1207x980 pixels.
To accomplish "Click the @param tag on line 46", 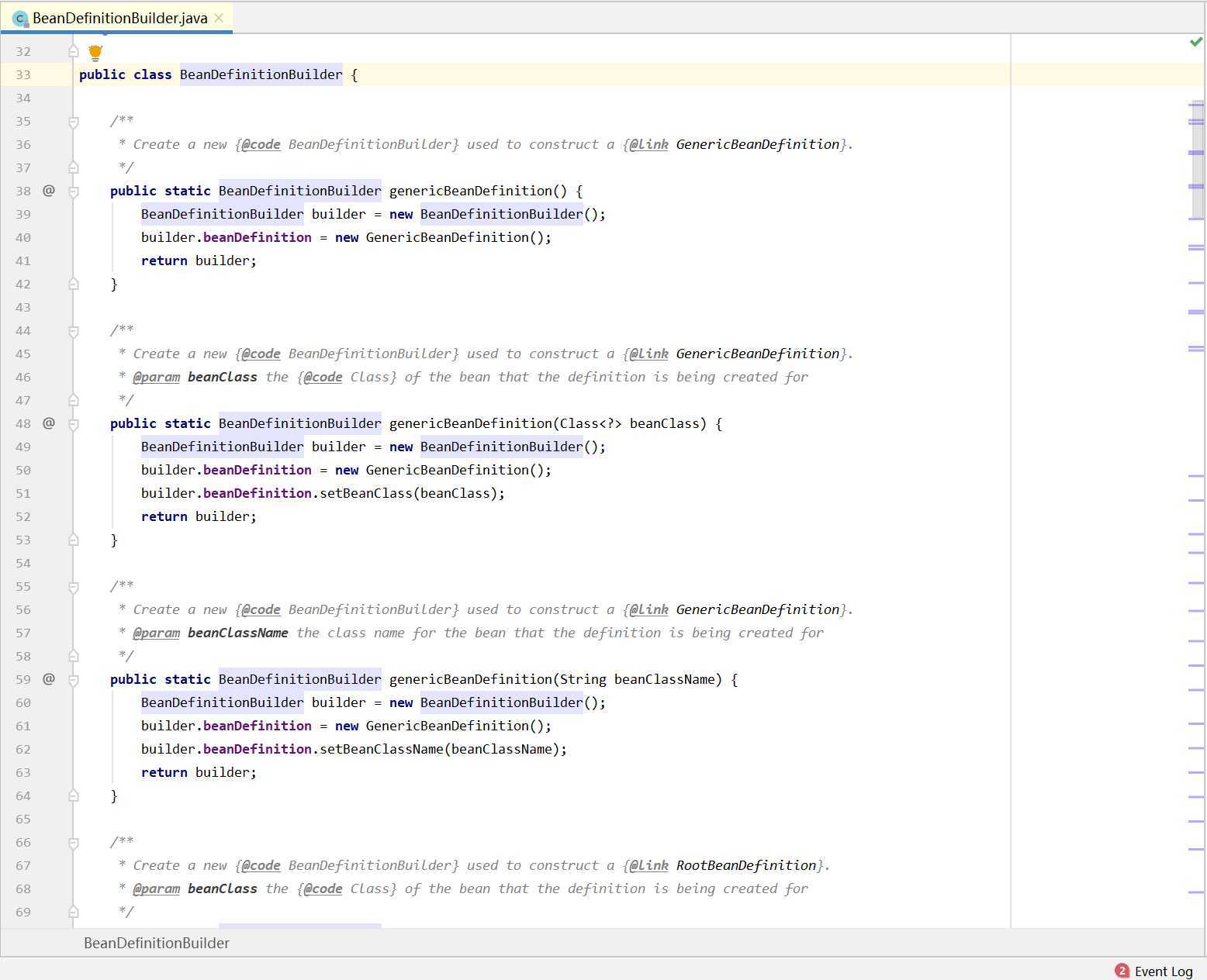I will (156, 377).
